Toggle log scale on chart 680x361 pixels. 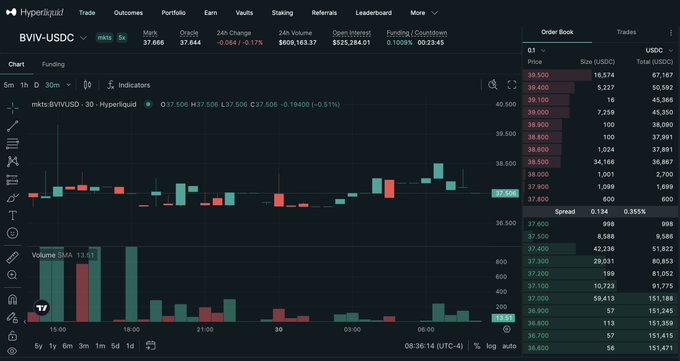click(491, 346)
